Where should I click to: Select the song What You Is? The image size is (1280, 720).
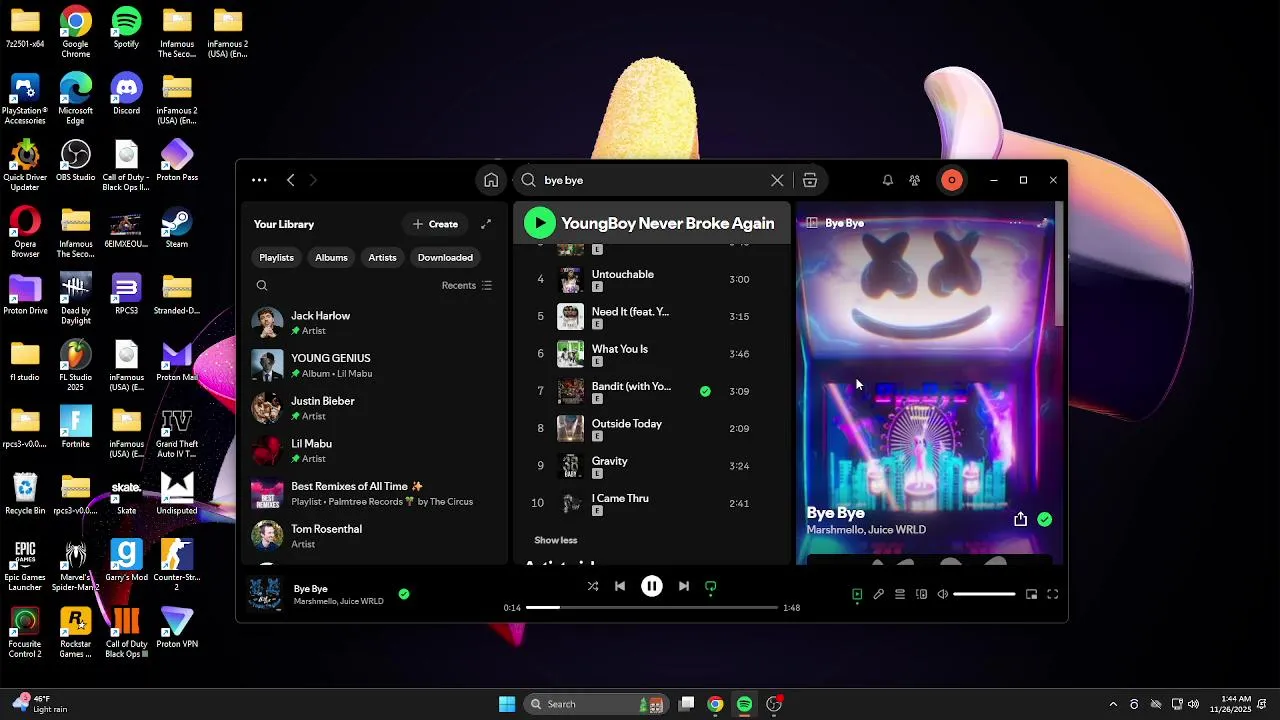click(620, 349)
